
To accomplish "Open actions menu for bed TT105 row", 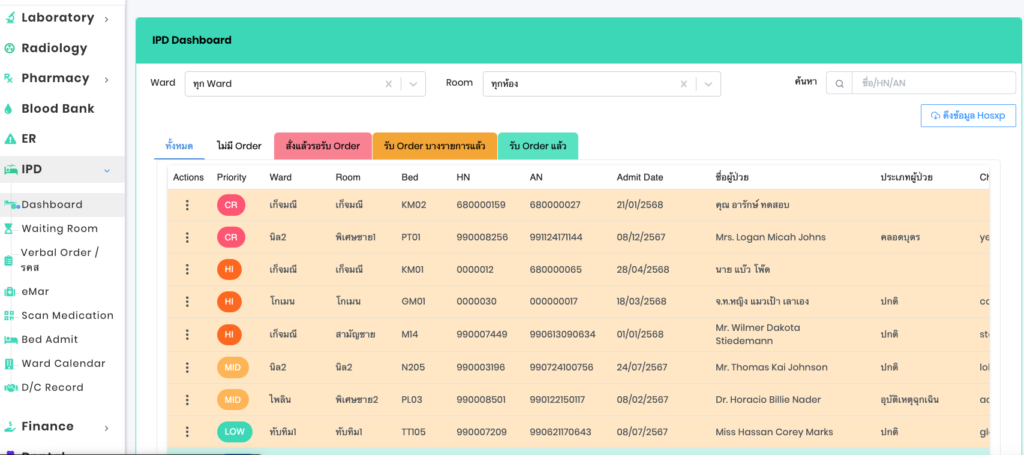I will pyautogui.click(x=186, y=432).
